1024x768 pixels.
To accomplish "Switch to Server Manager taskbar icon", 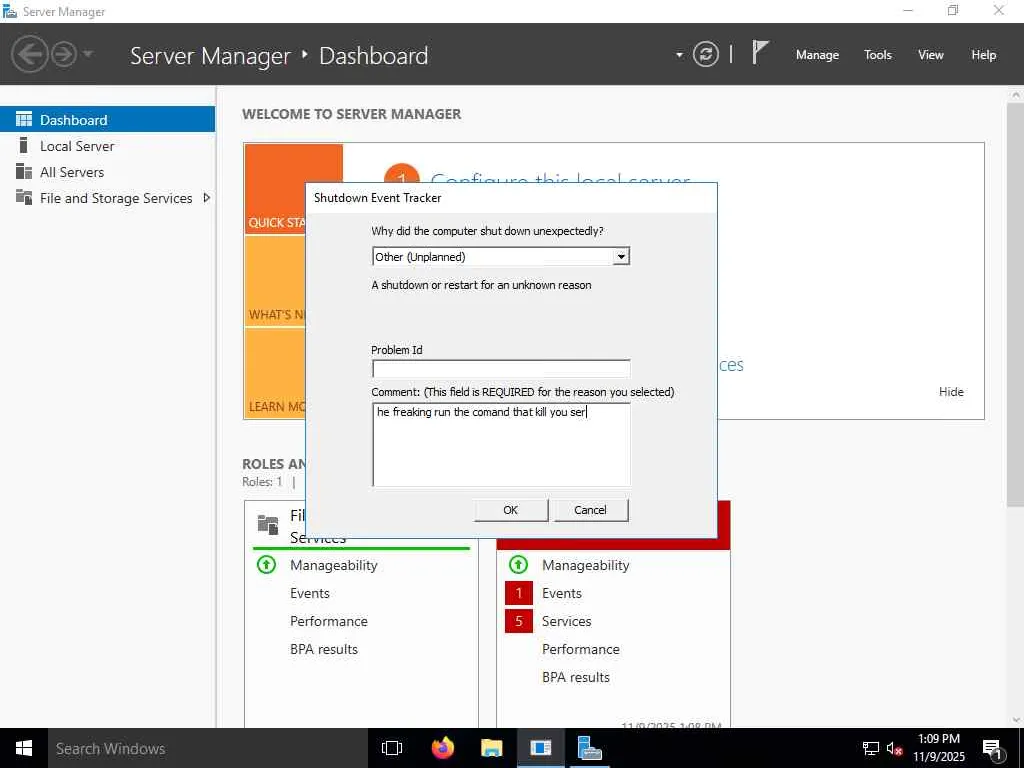I will (589, 748).
